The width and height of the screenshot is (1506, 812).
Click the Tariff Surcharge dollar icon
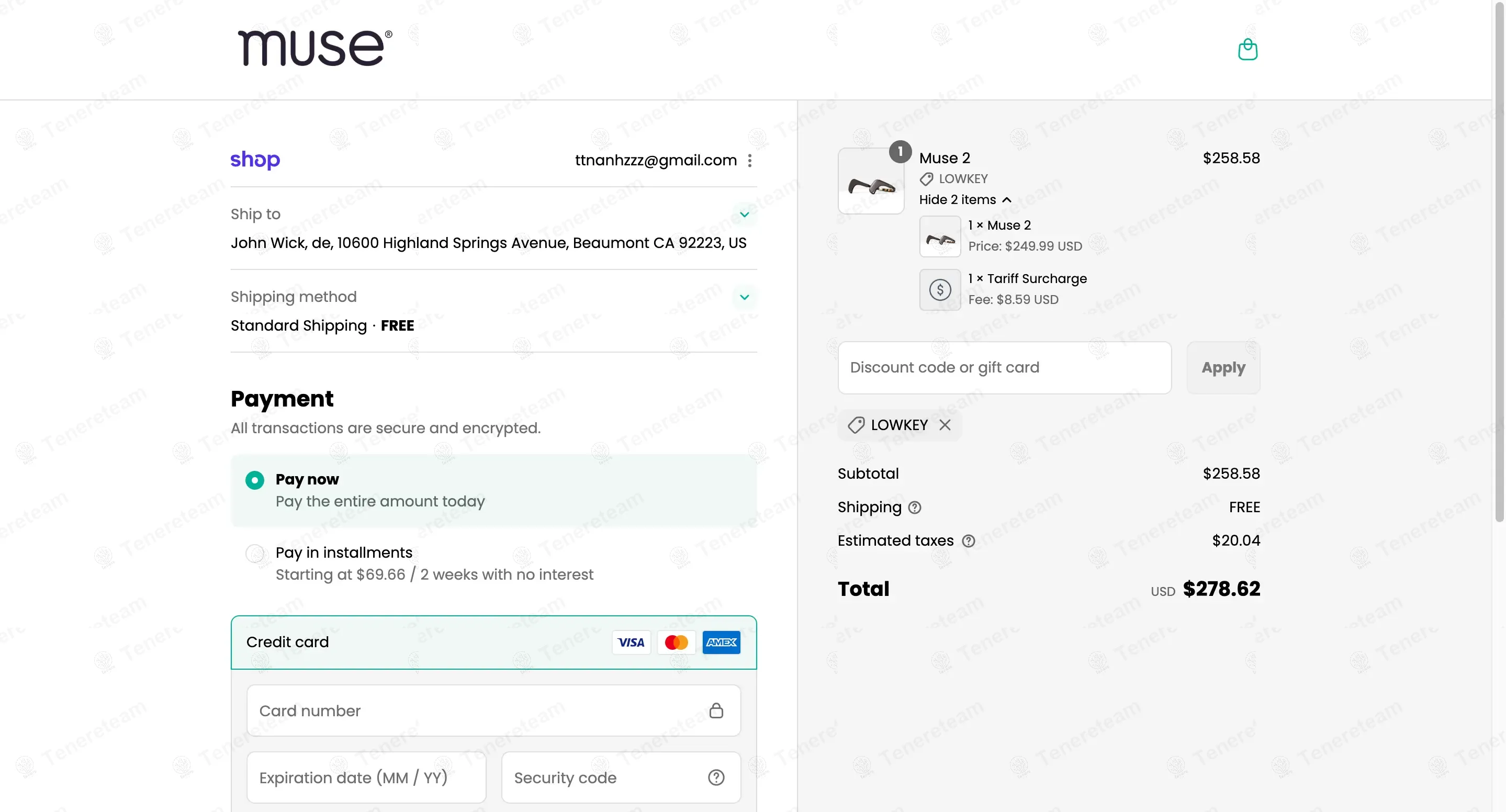coord(940,289)
